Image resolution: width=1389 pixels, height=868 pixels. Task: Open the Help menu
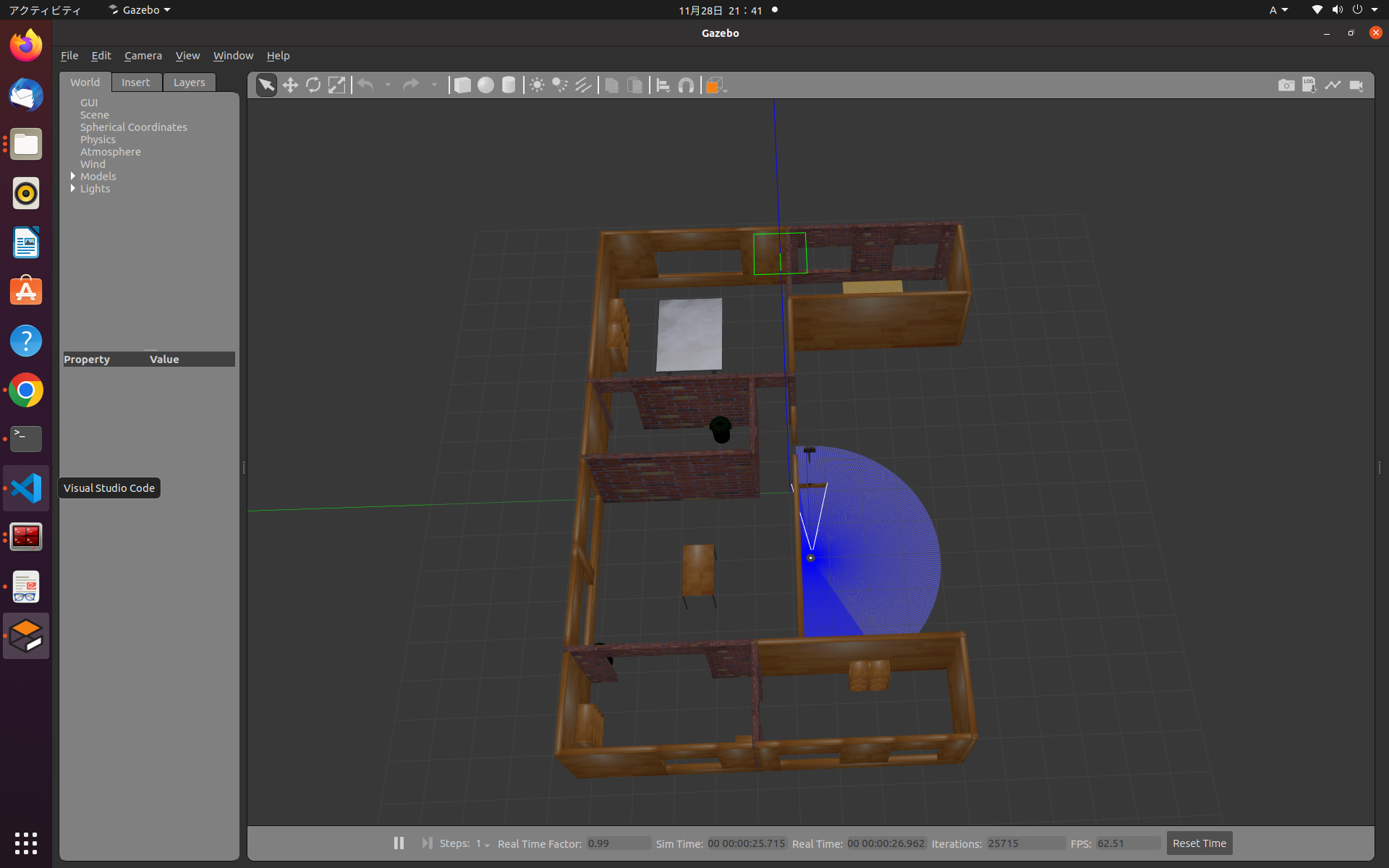coord(278,56)
